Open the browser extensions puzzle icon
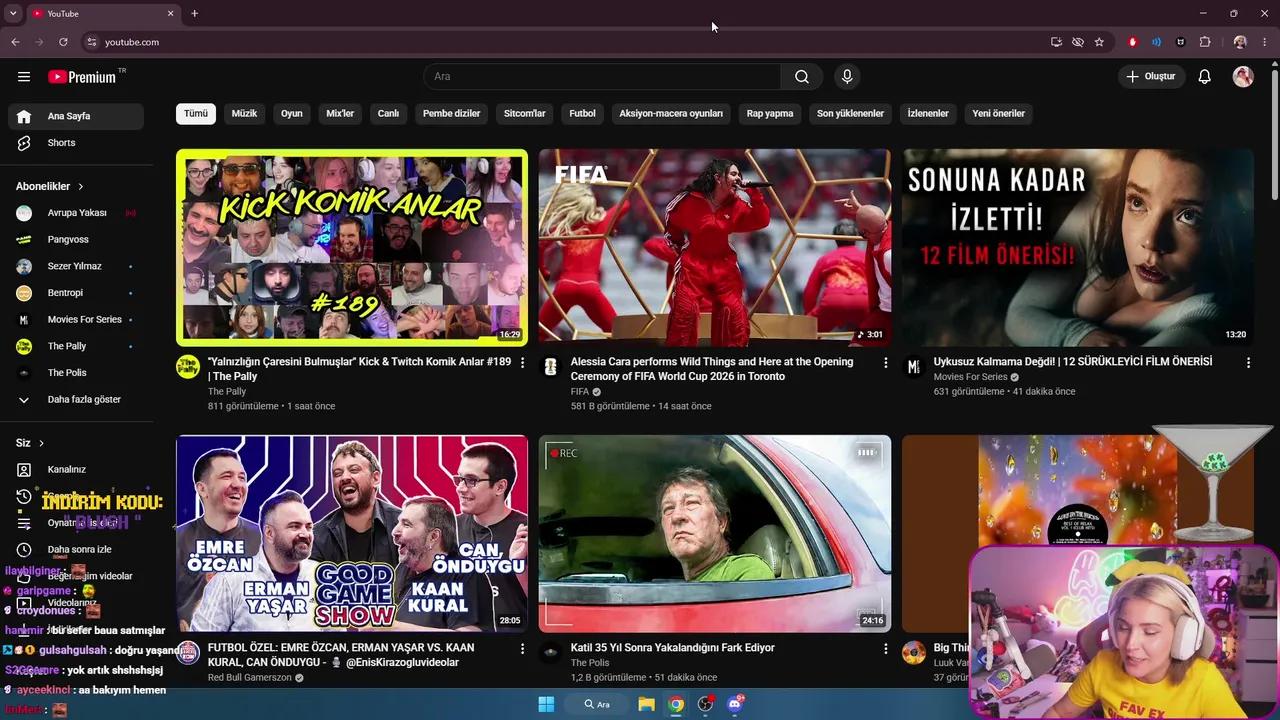This screenshot has height=720, width=1280. (1205, 42)
